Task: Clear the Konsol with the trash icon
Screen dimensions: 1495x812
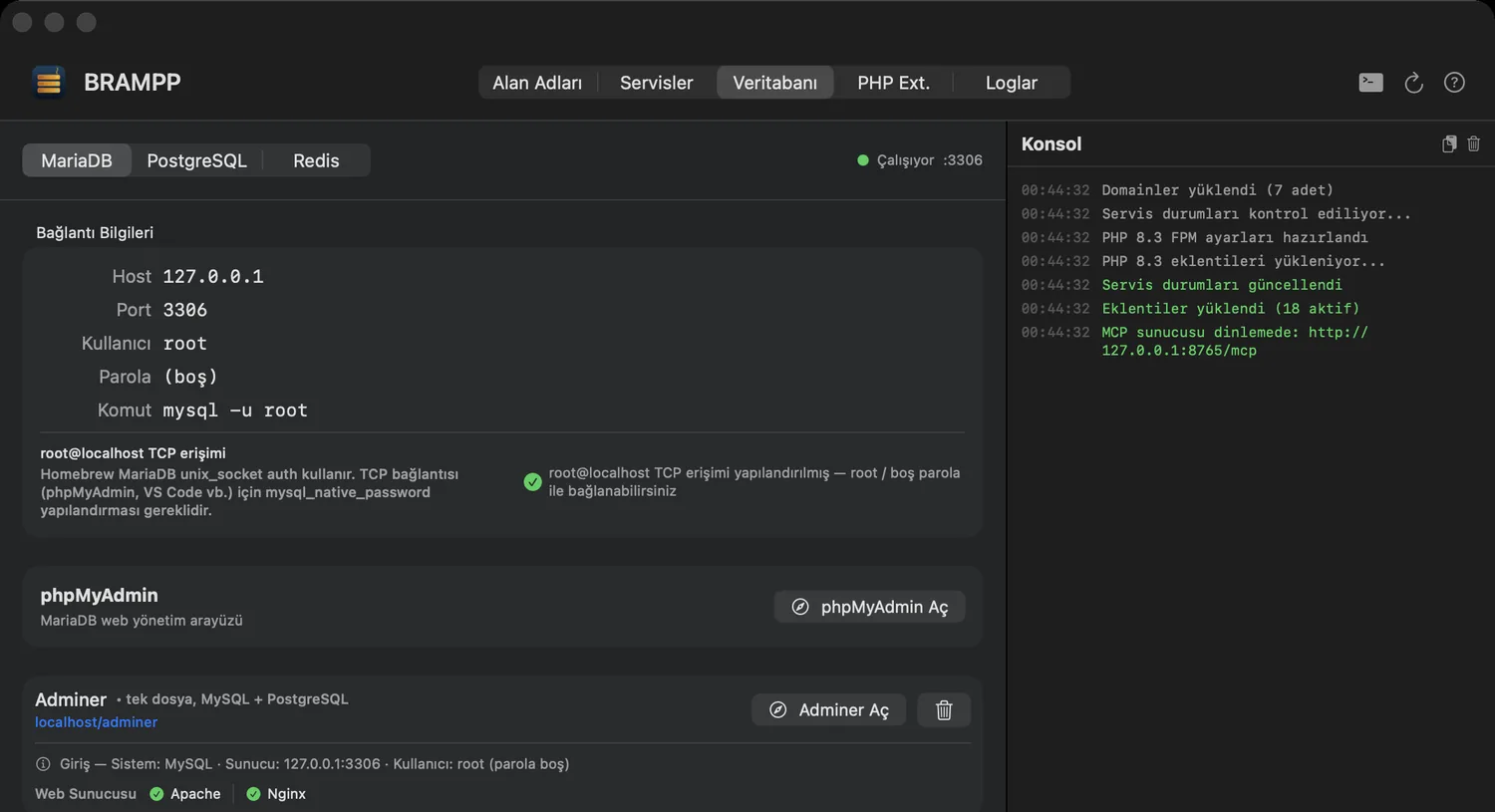Action: click(1473, 144)
